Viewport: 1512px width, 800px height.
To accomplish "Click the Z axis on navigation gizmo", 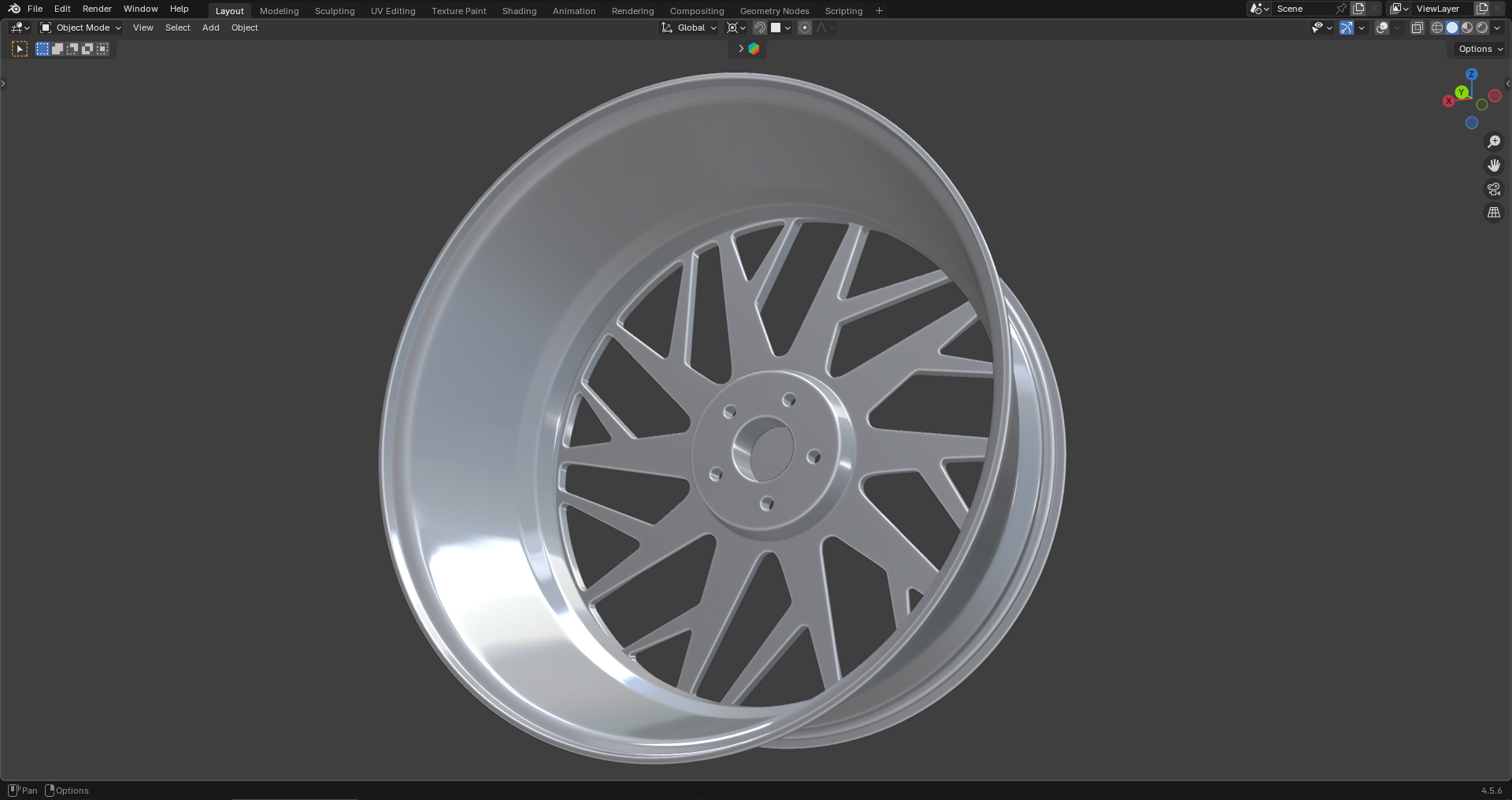I will [x=1471, y=74].
